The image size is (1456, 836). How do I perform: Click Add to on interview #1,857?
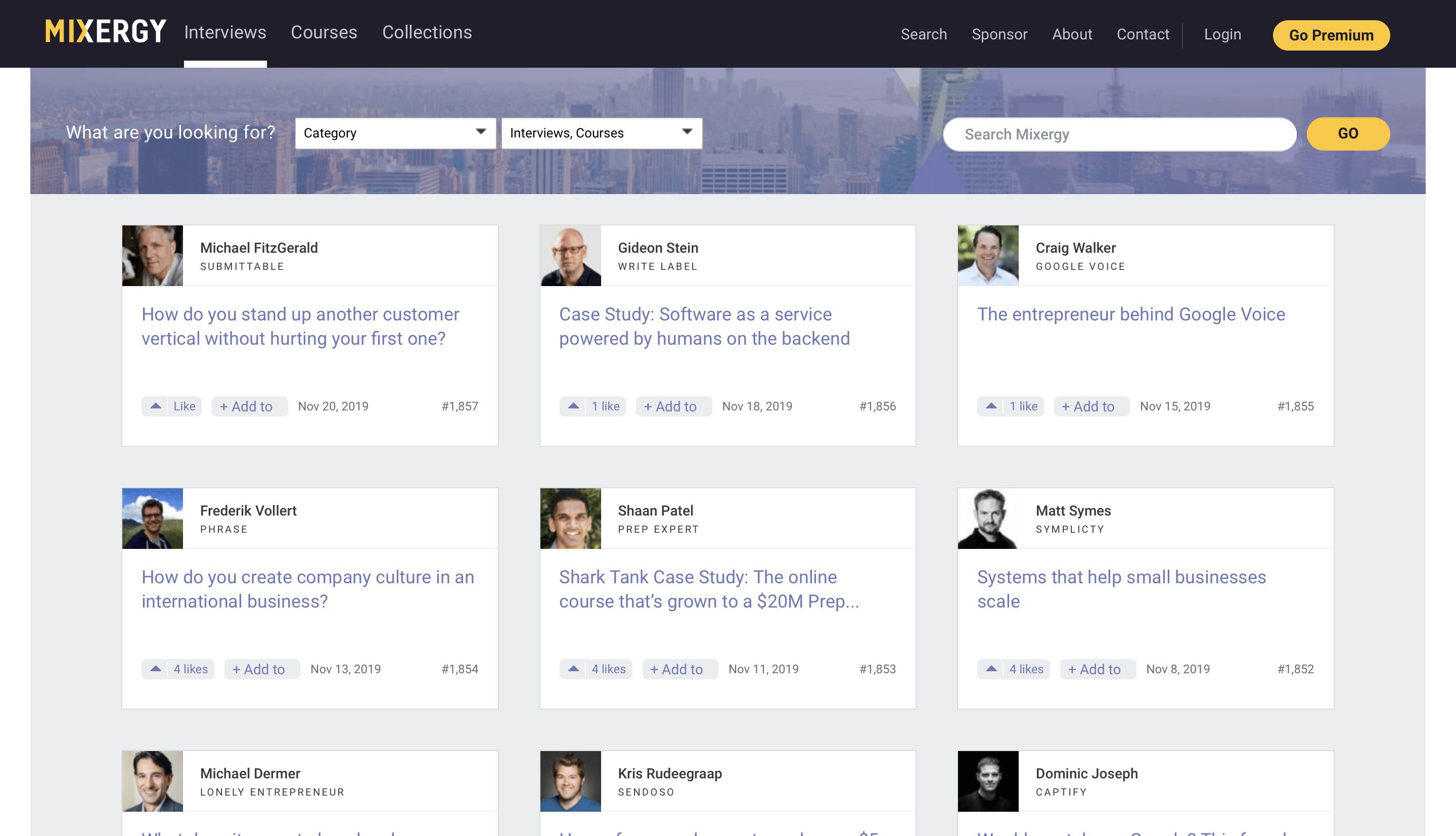pos(249,406)
